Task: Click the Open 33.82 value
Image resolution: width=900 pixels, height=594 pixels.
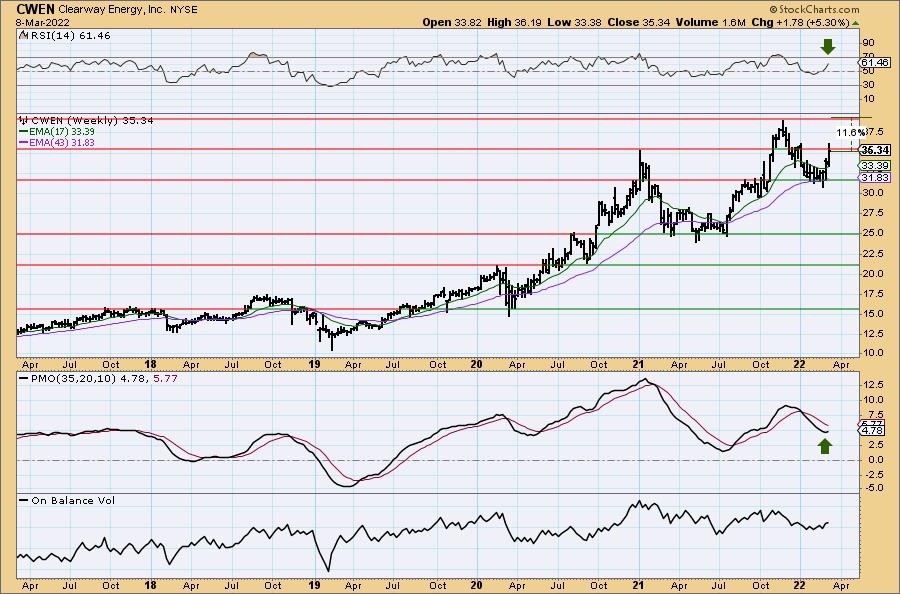Action: click(452, 22)
